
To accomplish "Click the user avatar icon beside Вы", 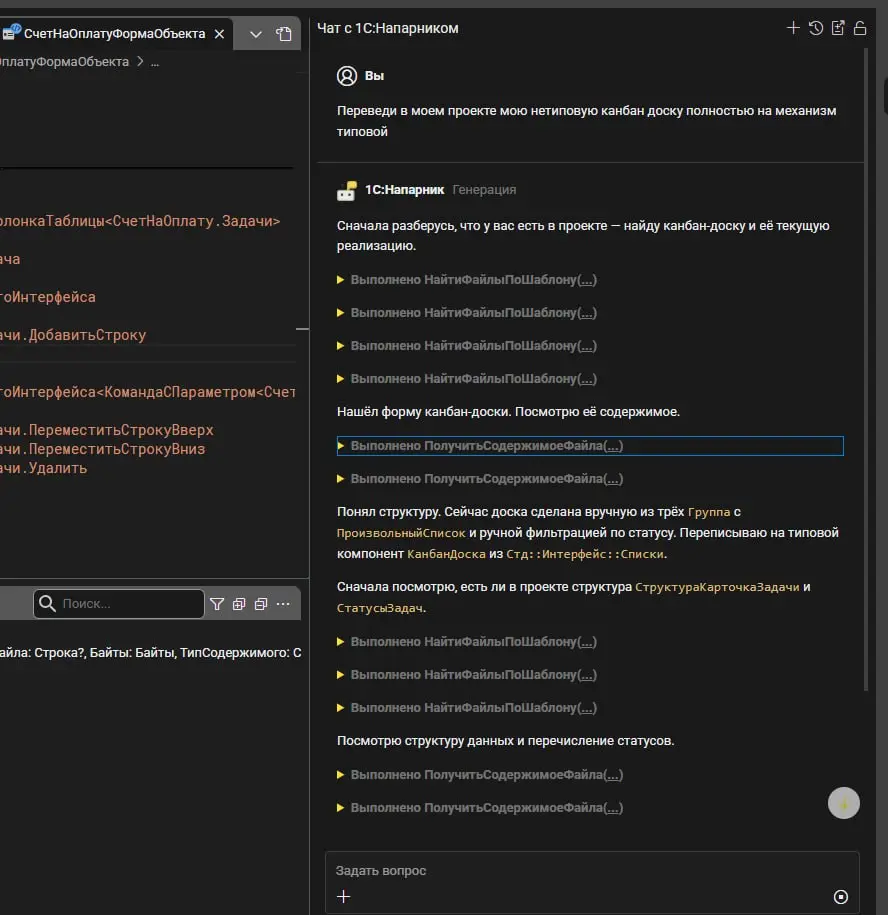I will point(347,76).
